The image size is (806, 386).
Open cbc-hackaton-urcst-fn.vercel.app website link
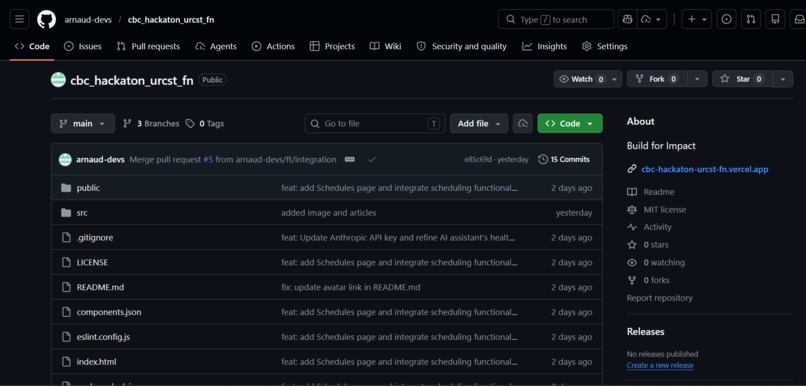pyautogui.click(x=705, y=169)
